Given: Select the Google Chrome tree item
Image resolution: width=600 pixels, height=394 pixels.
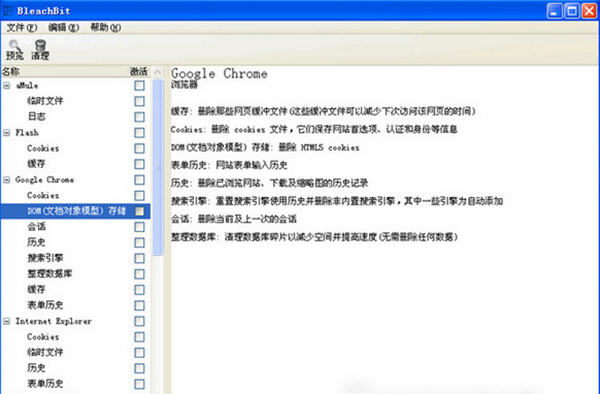Looking at the screenshot, I should point(45,180).
